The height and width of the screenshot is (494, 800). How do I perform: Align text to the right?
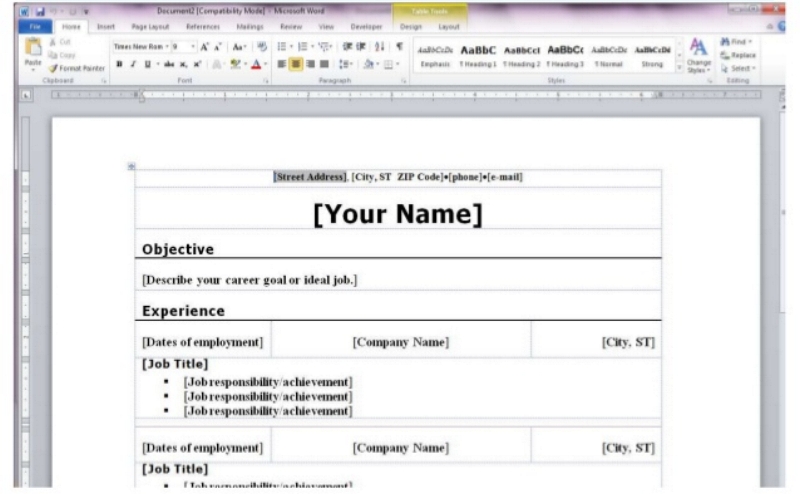tap(310, 64)
